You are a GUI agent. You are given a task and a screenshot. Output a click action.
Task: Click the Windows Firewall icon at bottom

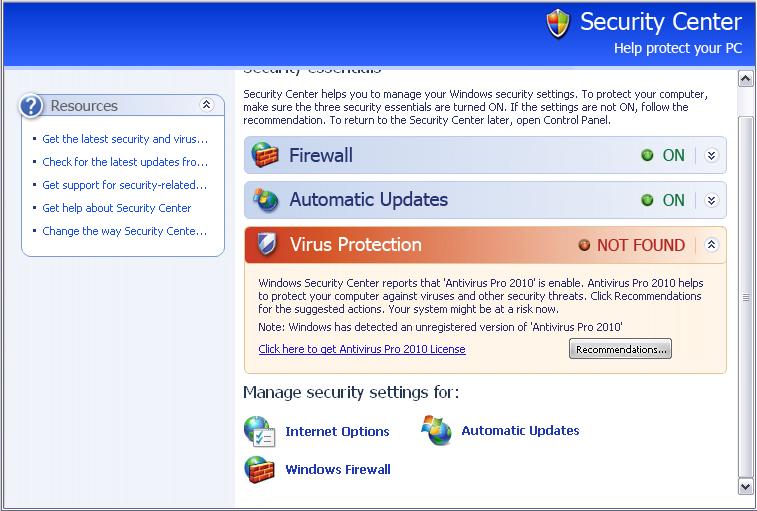(259, 469)
